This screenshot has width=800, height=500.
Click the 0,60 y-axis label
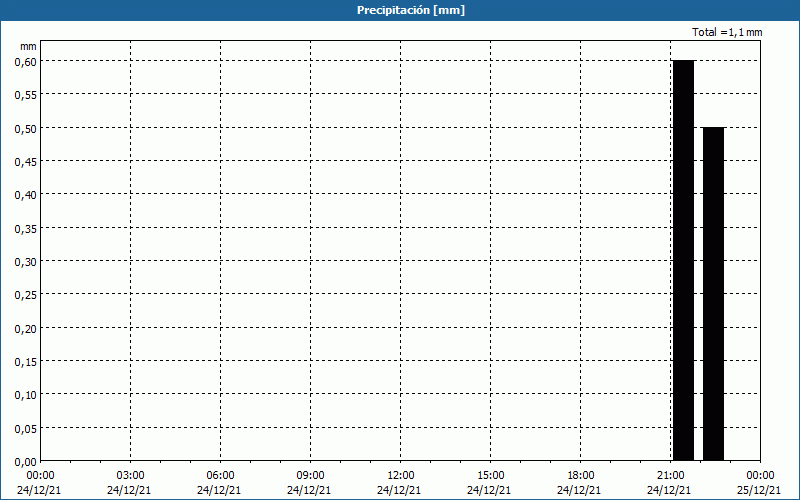(x=26, y=61)
